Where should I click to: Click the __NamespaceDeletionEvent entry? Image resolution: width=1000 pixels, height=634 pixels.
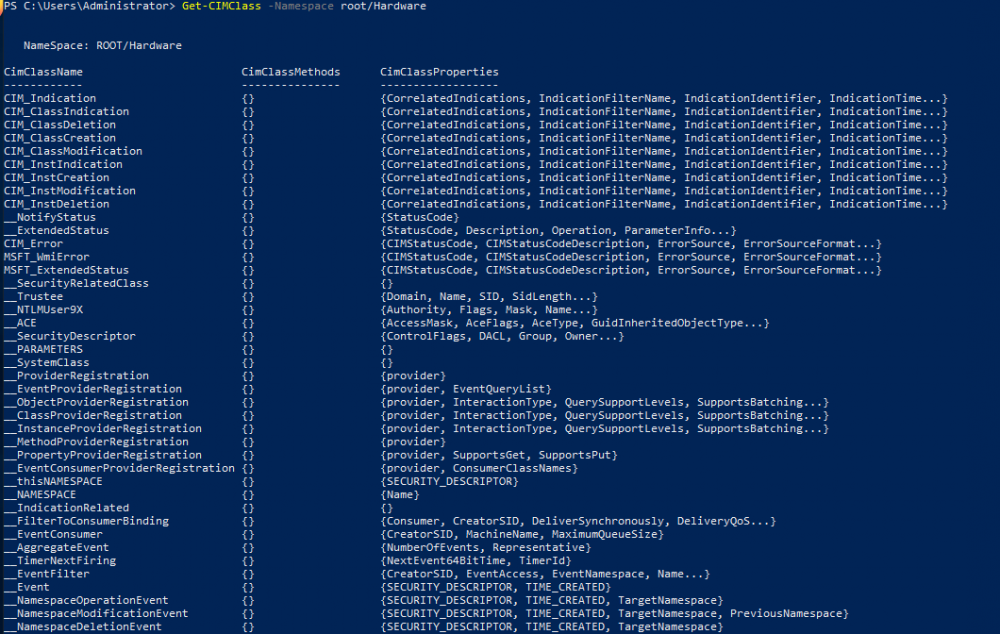(83, 627)
